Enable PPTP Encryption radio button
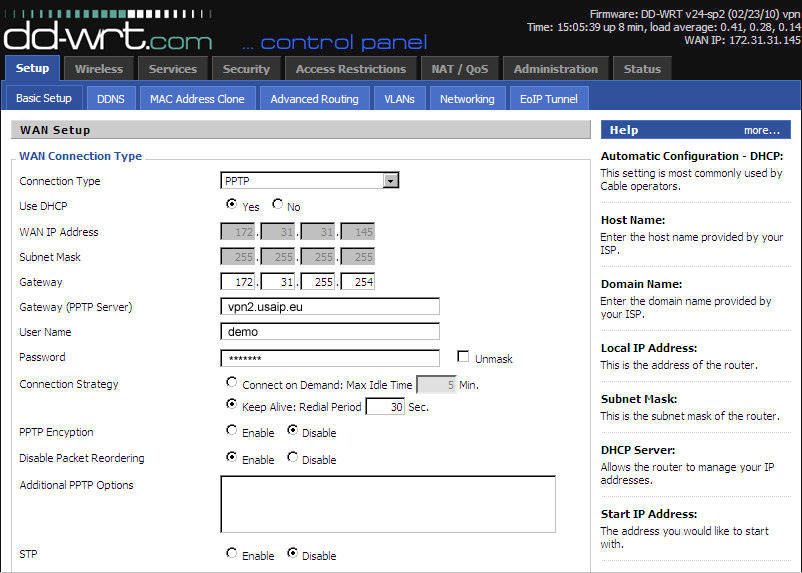 click(232, 431)
